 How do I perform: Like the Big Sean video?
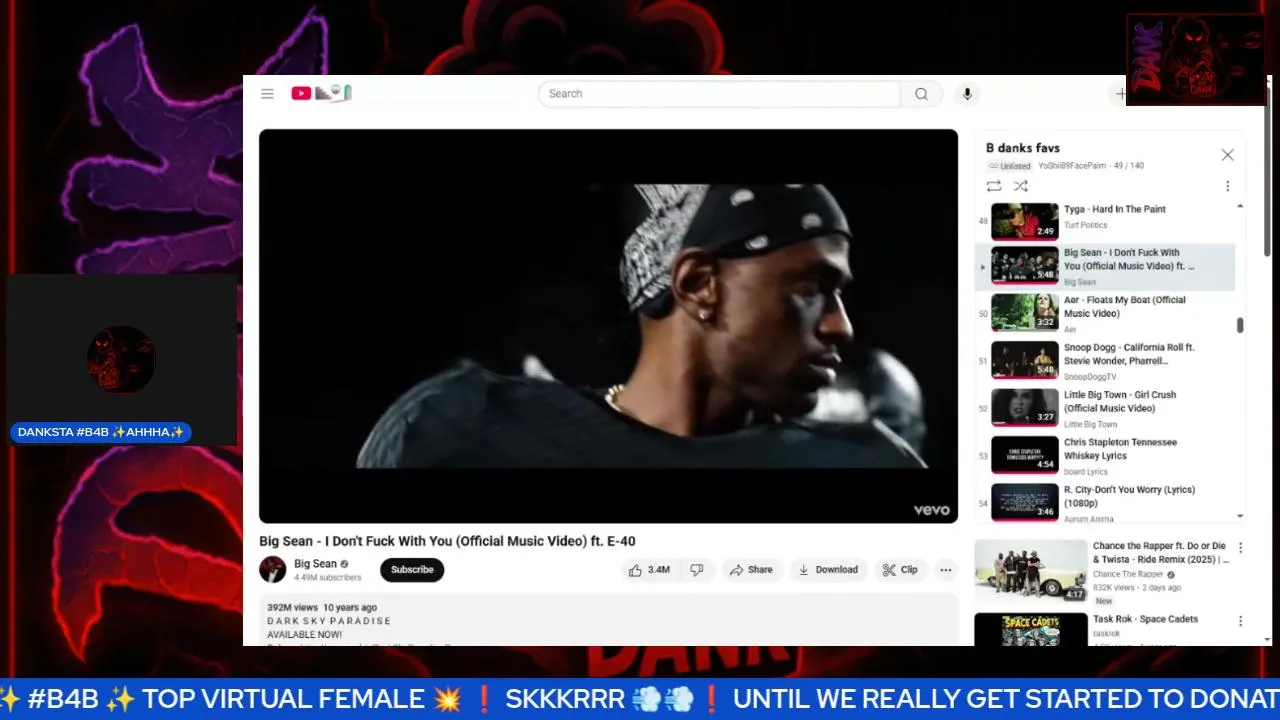coord(649,570)
